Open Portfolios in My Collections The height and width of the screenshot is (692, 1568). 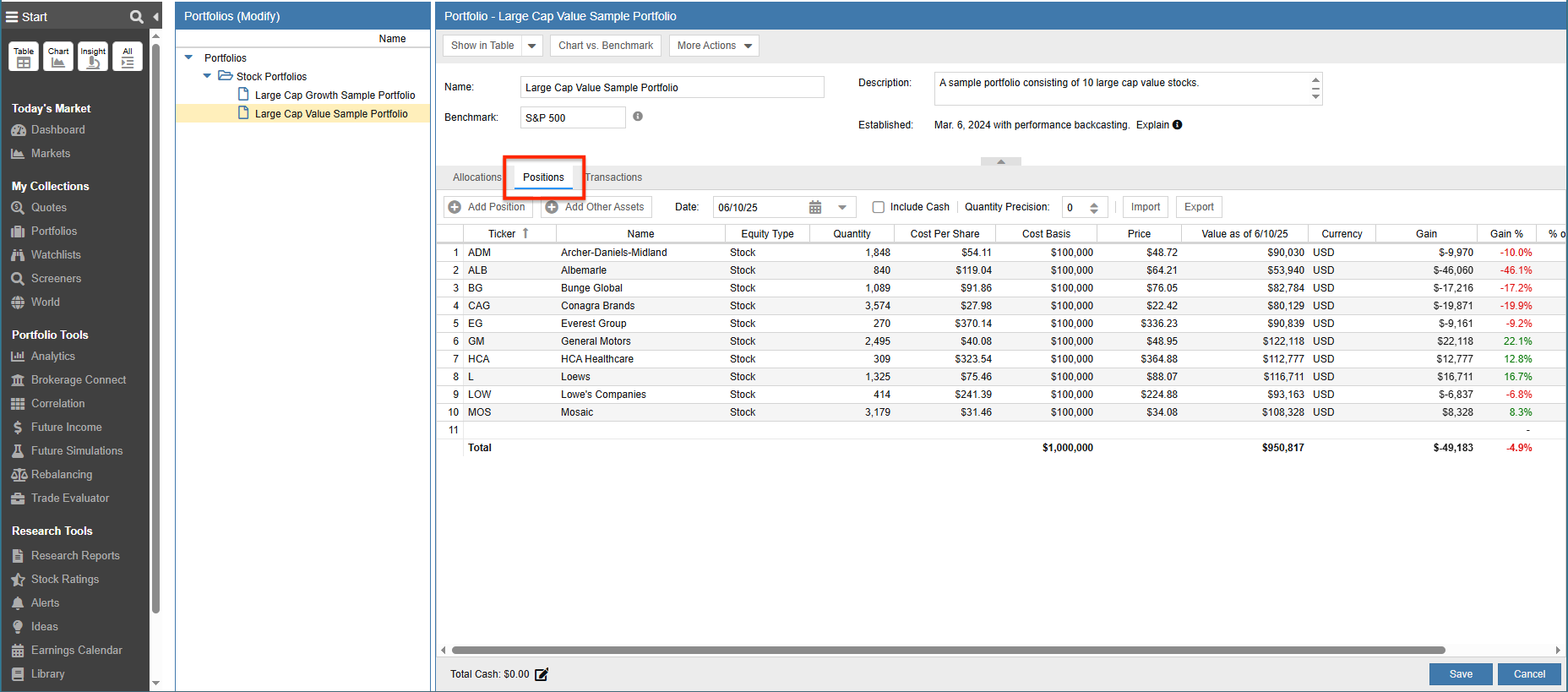44,232
